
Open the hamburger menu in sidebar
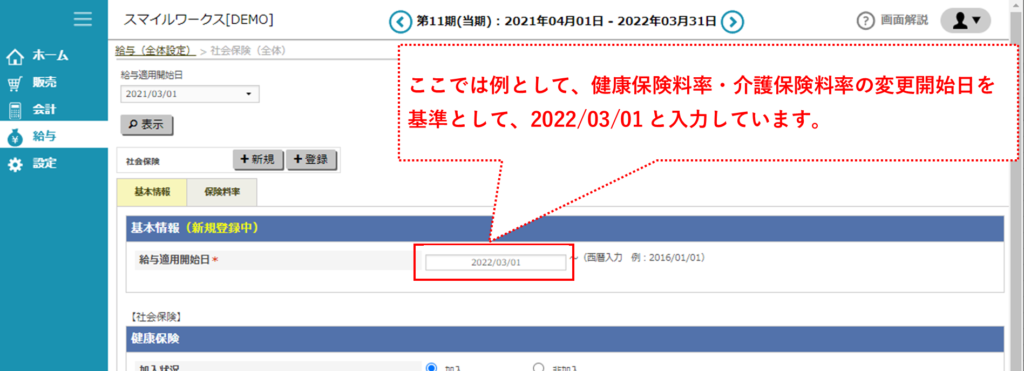(83, 19)
